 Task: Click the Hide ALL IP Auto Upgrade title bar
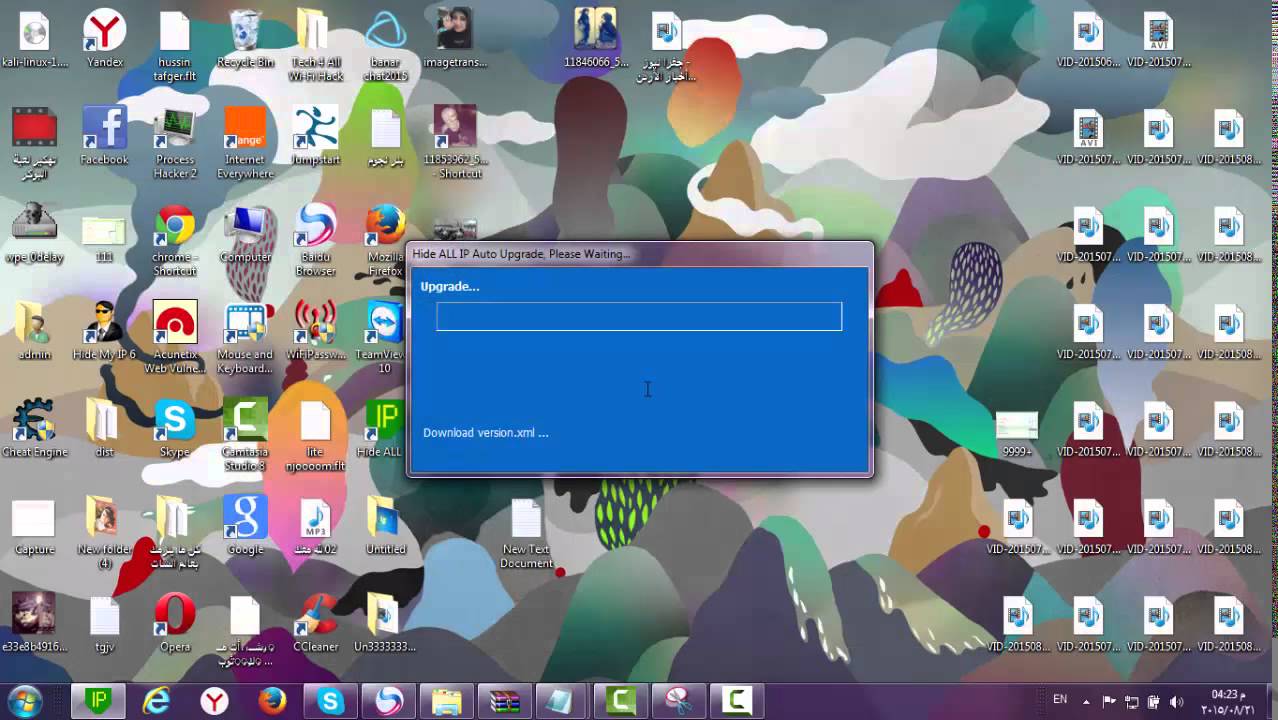pos(640,253)
